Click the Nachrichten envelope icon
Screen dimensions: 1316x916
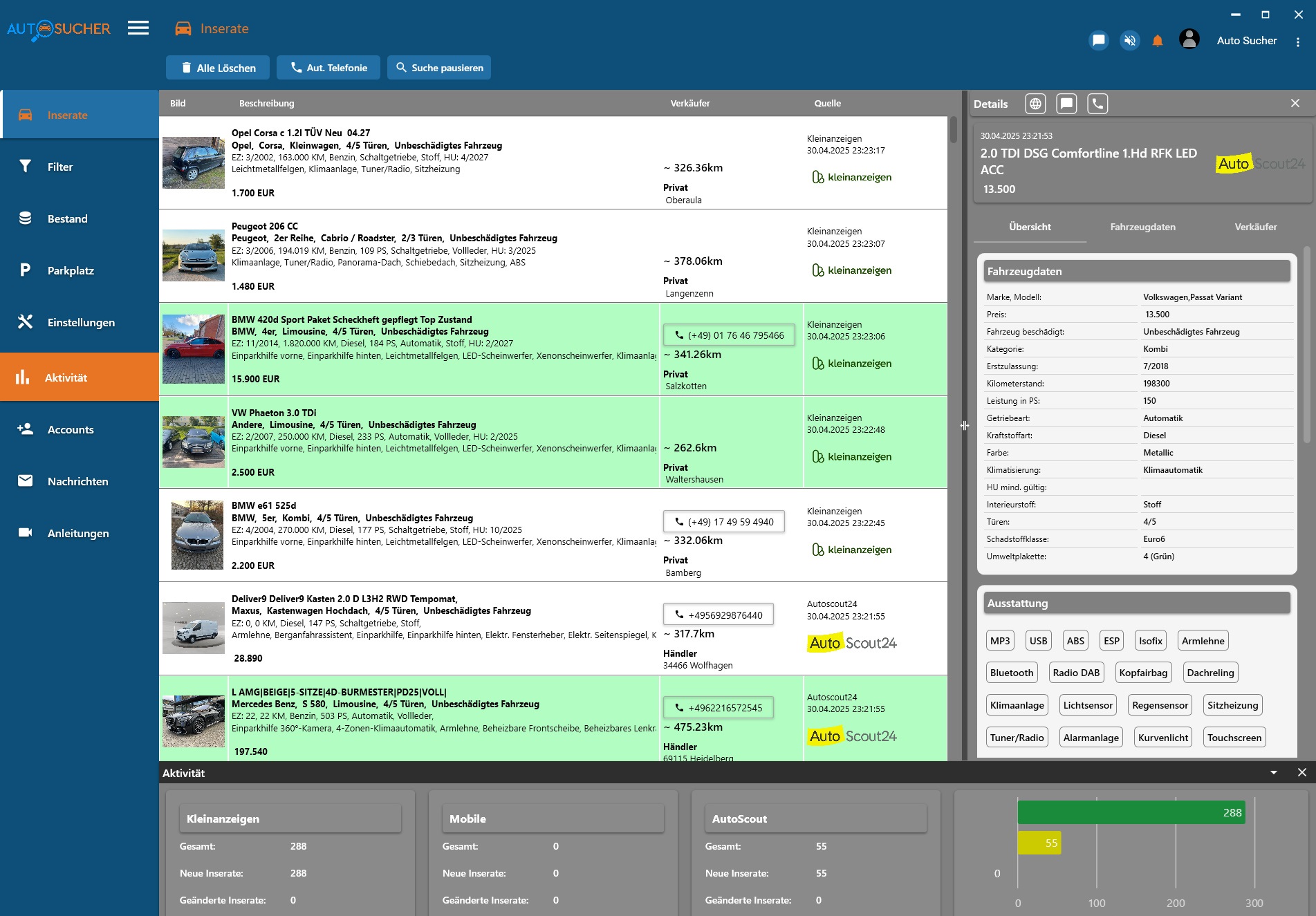[x=25, y=480]
